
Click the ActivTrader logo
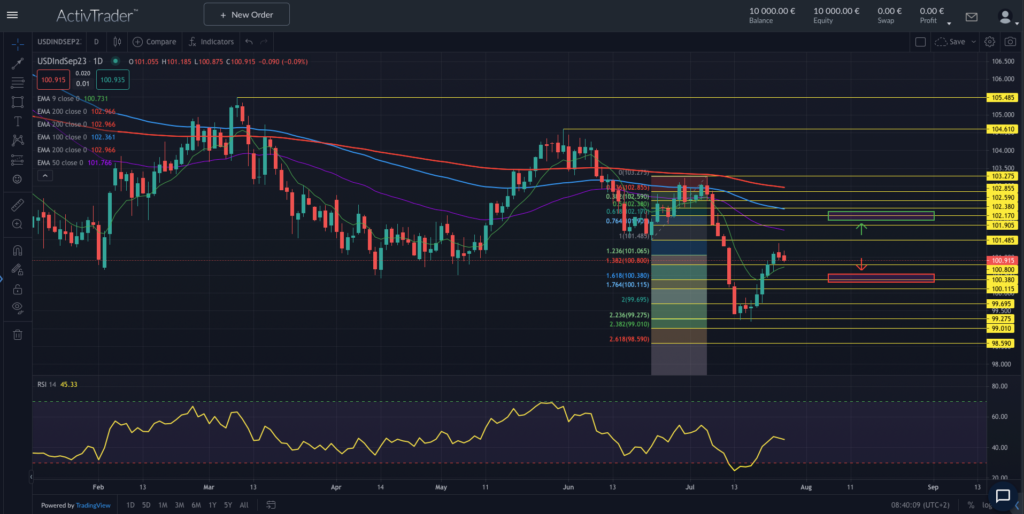coord(97,15)
